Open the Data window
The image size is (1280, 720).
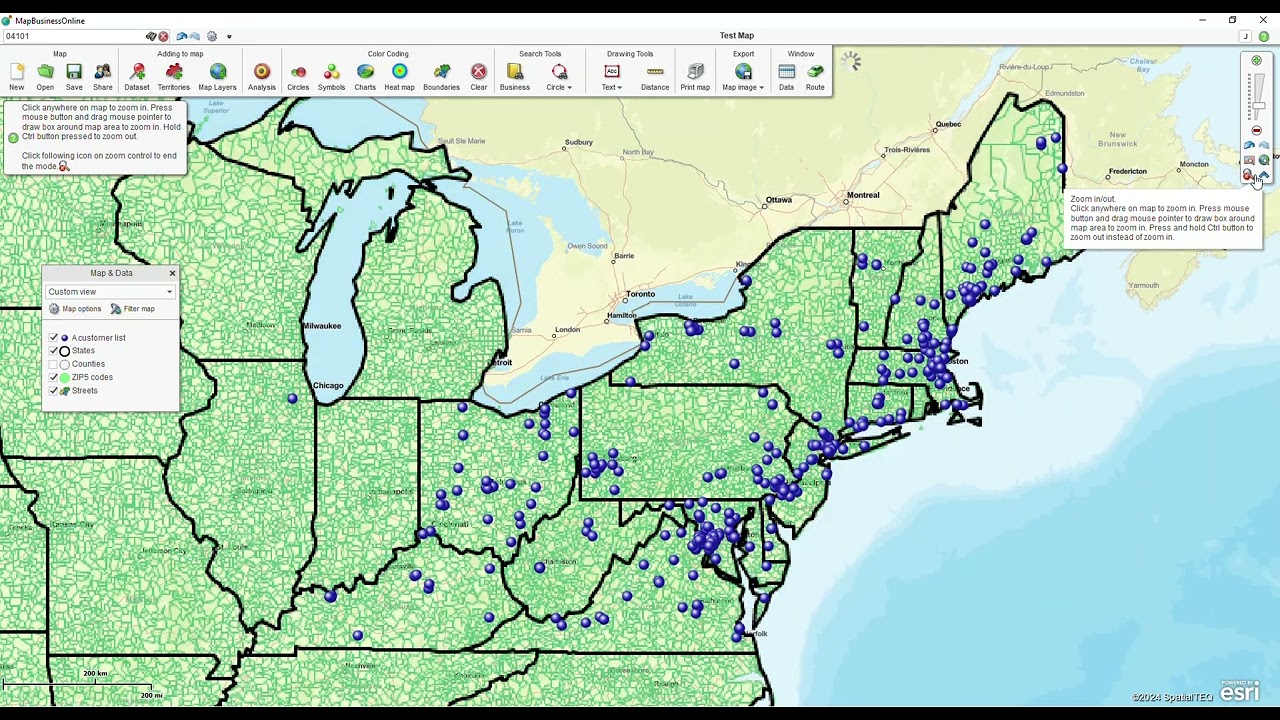(x=787, y=77)
